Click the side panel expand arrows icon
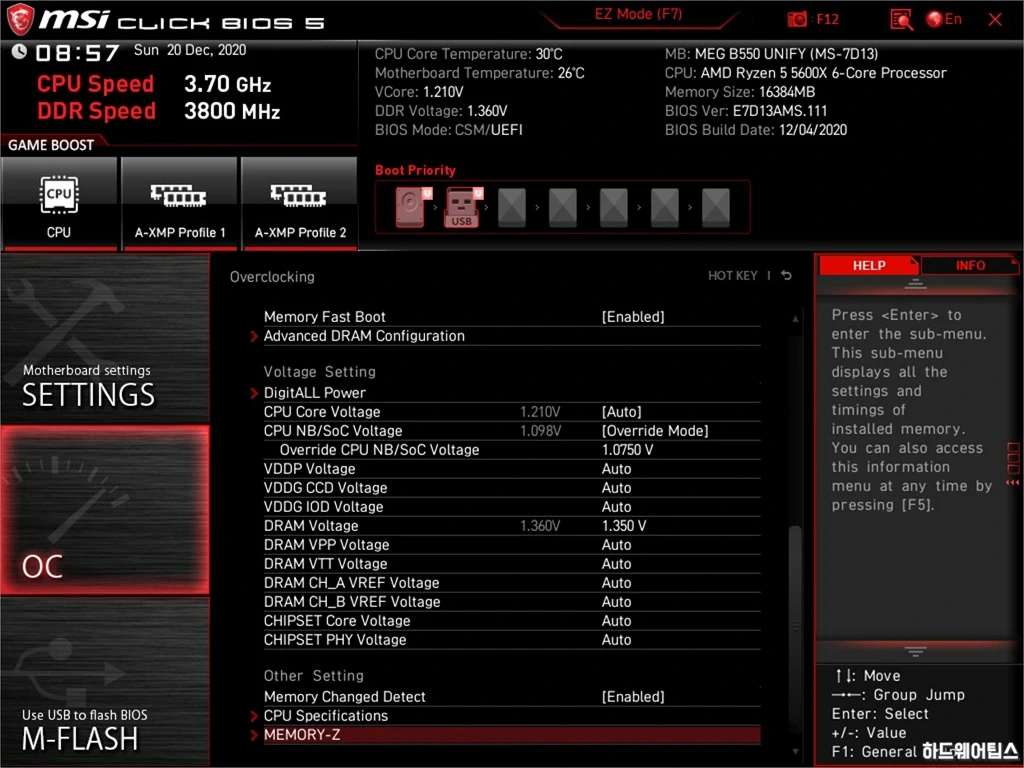Viewport: 1024px width, 768px height. pos(1012,482)
